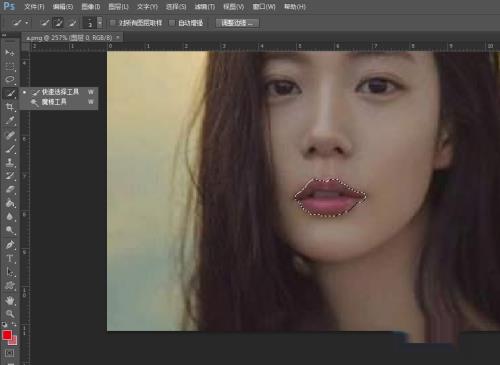Viewport: 500px width, 365px height.
Task: Click the Quick Selection tool in toolbox
Action: (10, 93)
